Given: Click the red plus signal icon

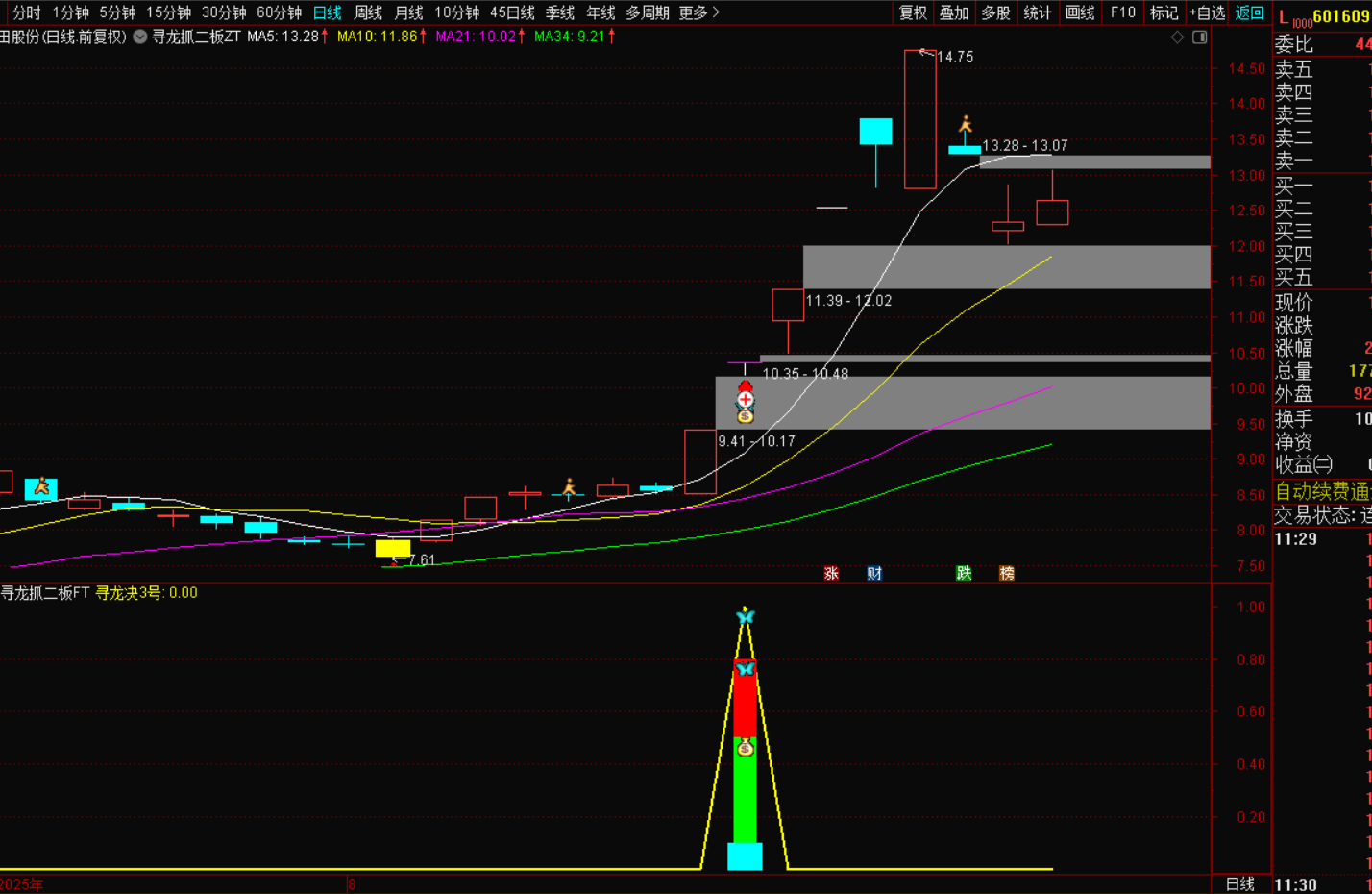Looking at the screenshot, I should click(745, 398).
